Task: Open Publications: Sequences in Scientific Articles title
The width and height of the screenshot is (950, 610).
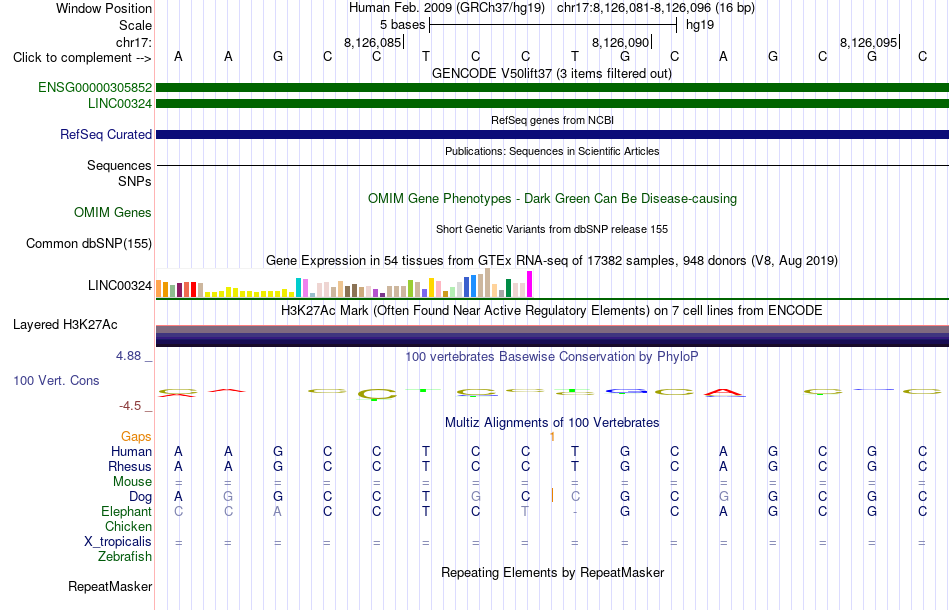Action: (x=552, y=151)
